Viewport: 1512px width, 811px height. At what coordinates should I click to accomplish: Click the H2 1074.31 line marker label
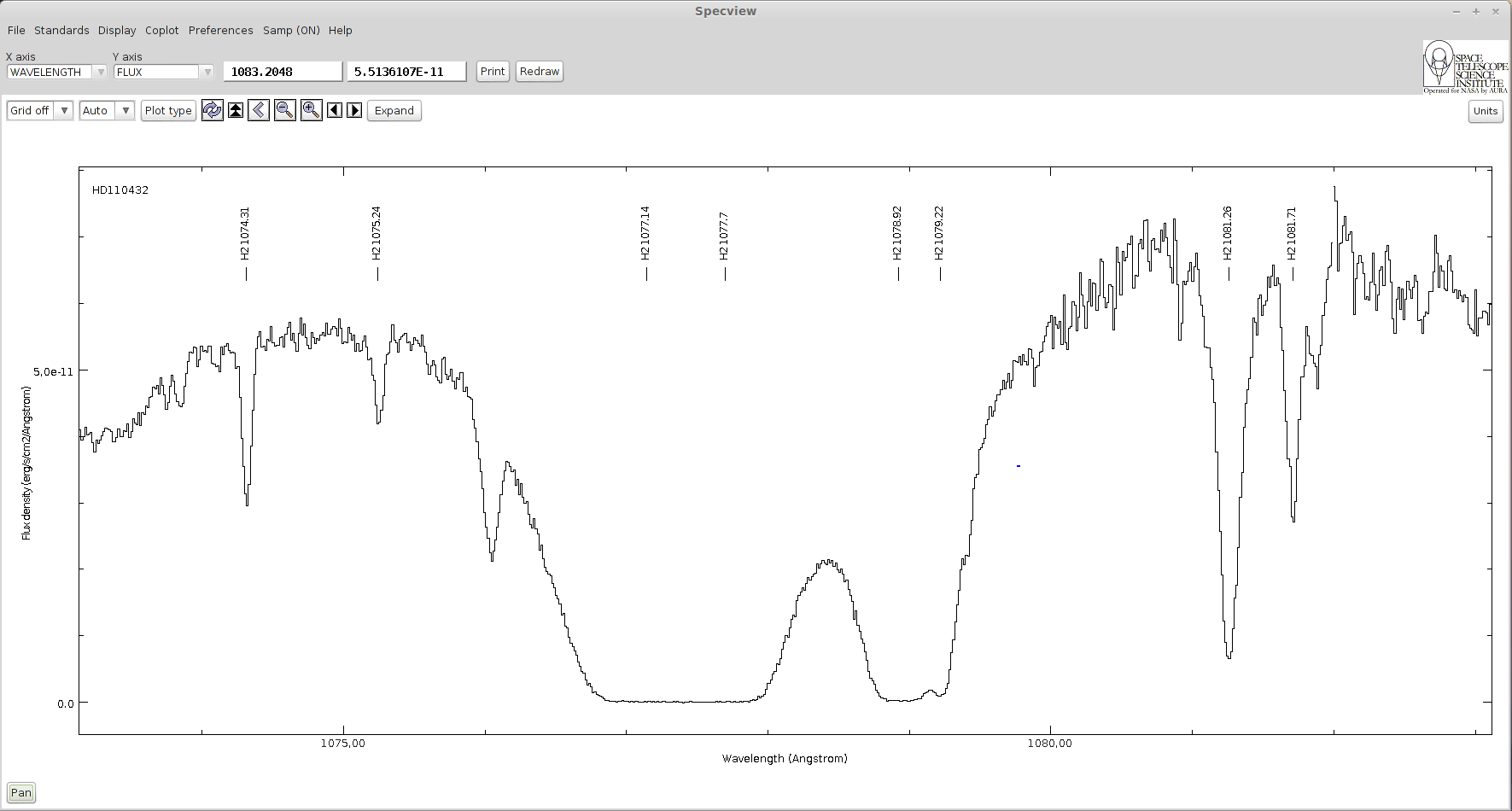coord(246,233)
